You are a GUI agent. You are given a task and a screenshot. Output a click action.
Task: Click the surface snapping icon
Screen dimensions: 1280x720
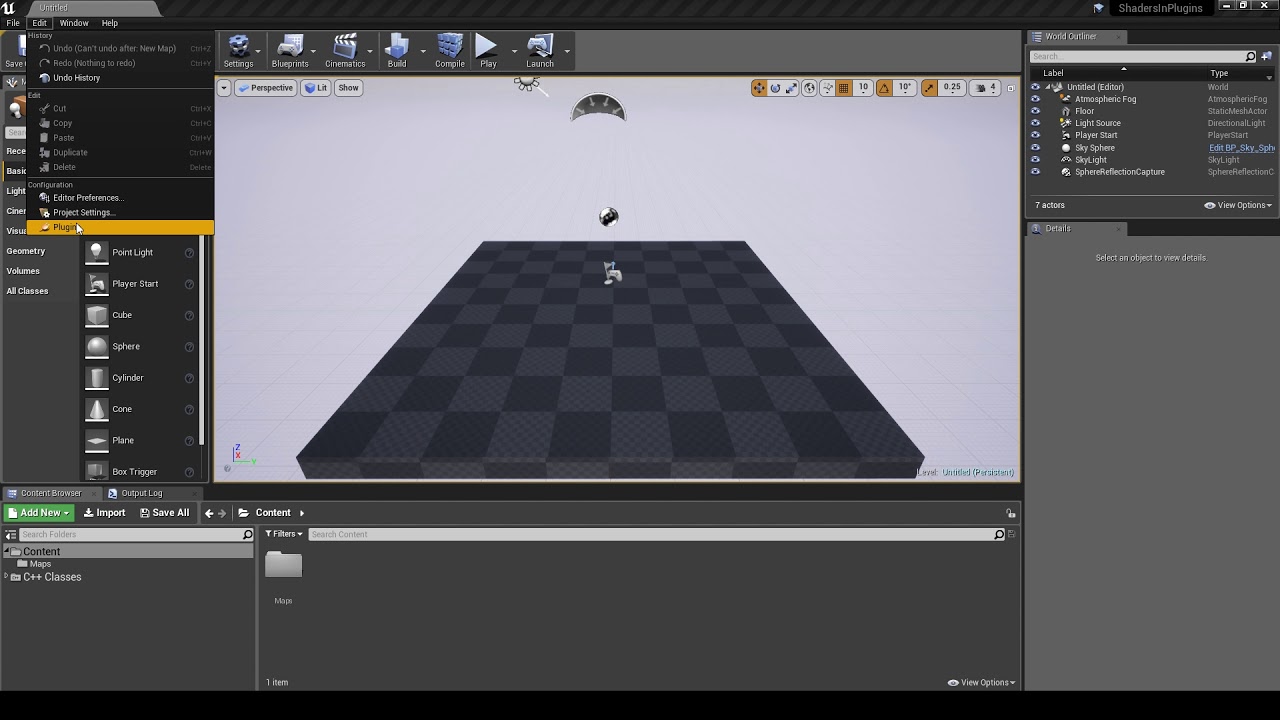827,88
